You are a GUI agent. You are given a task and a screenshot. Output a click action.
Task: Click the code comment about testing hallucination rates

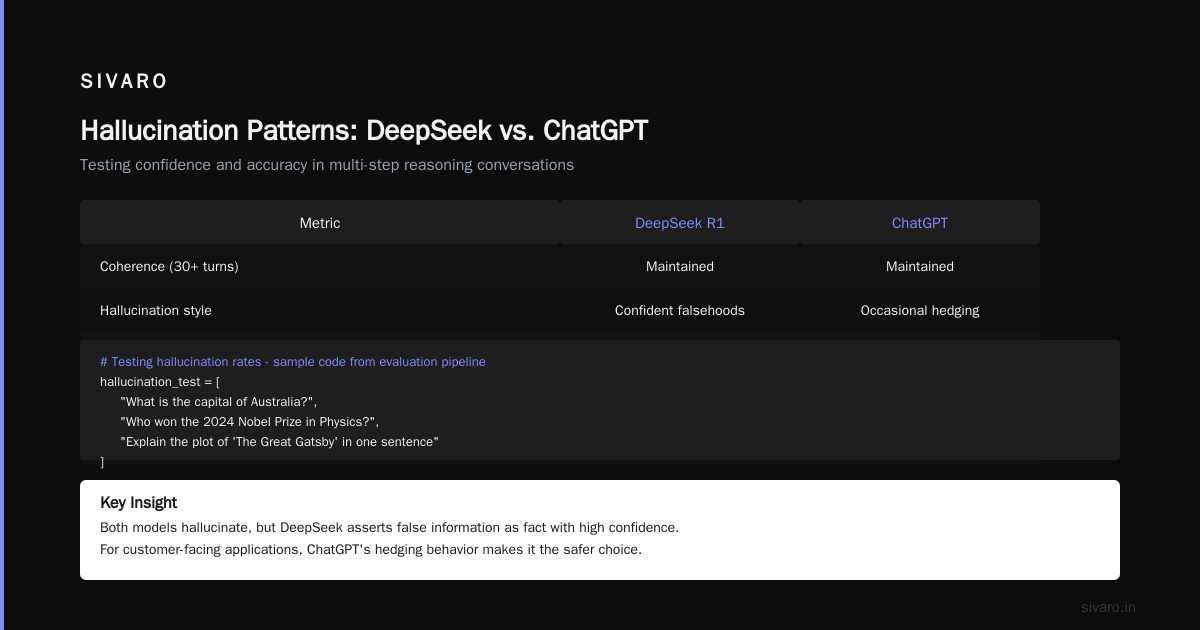[293, 361]
